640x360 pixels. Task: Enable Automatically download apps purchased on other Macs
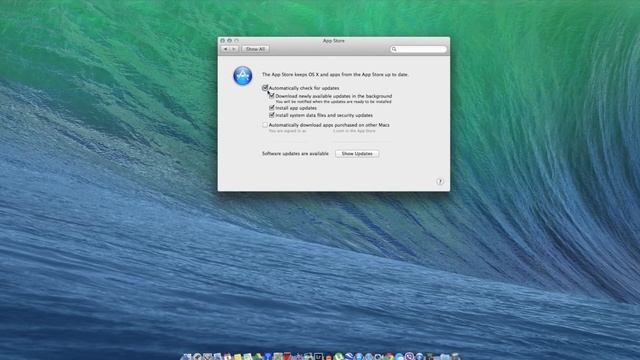point(265,125)
